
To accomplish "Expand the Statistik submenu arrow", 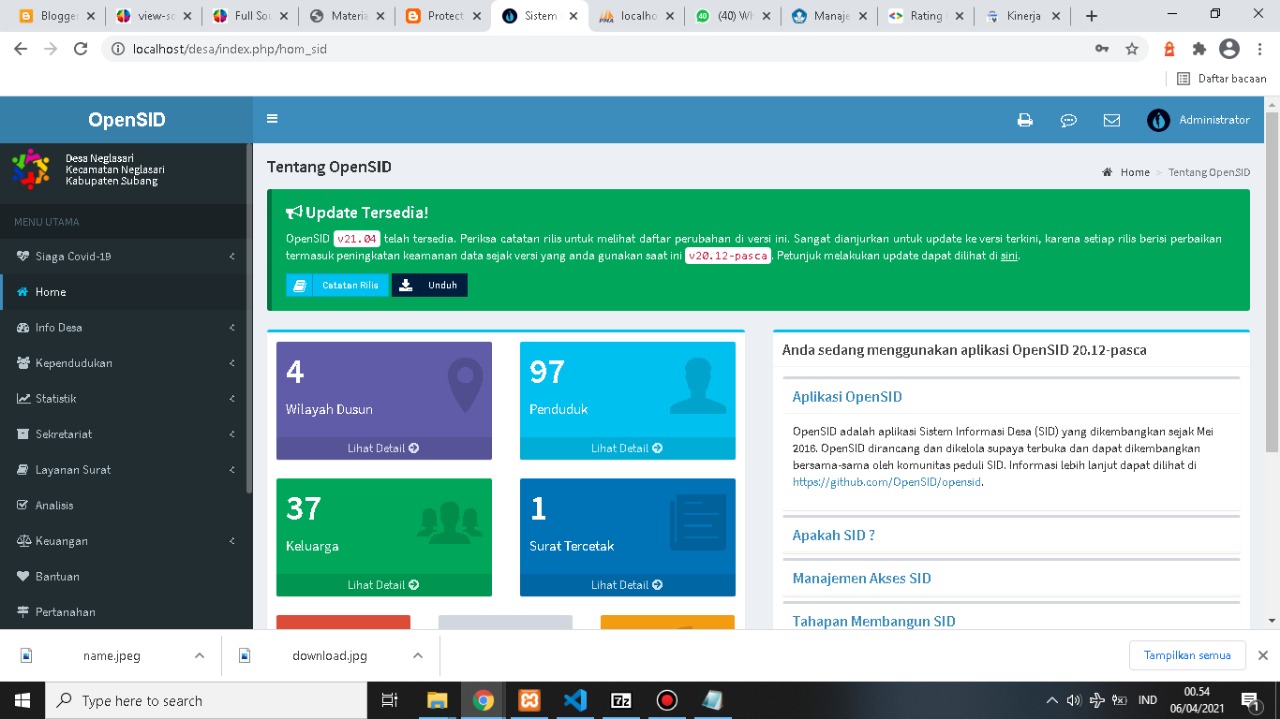I will click(x=232, y=398).
